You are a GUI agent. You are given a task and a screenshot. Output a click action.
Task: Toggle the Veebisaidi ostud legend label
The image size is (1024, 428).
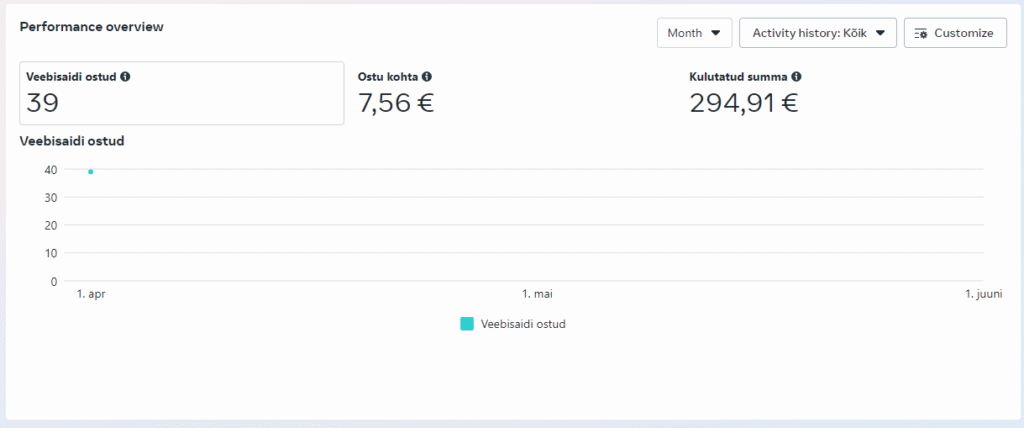(x=523, y=324)
